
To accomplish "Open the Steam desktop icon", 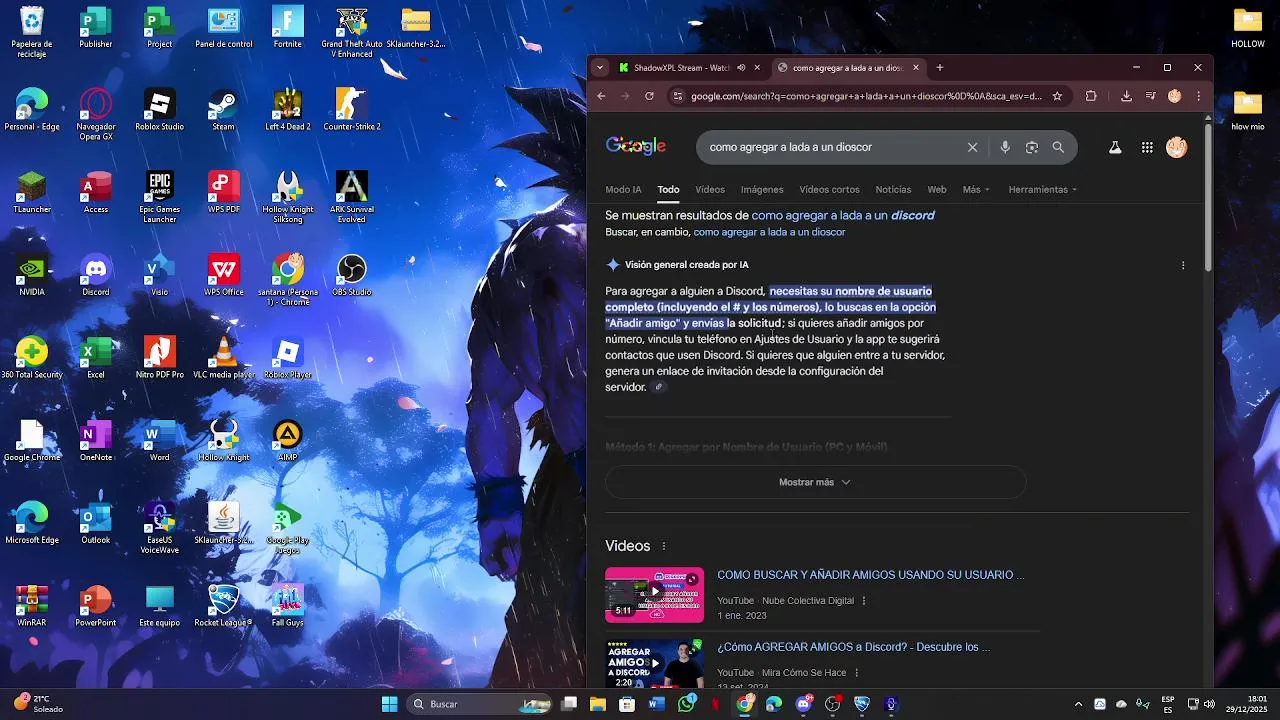I will click(223, 109).
